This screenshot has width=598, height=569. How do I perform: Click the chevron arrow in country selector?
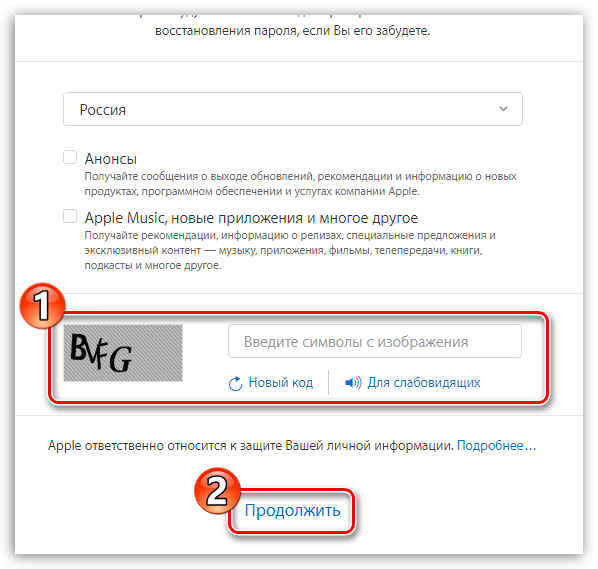tap(503, 109)
